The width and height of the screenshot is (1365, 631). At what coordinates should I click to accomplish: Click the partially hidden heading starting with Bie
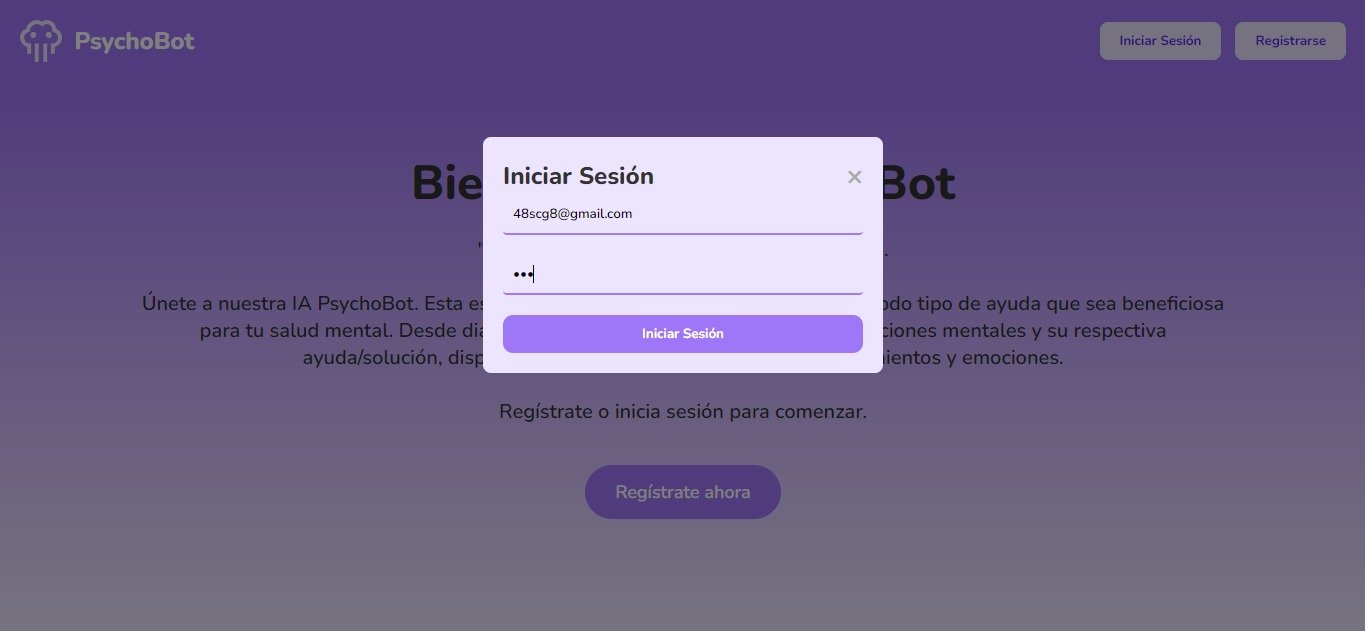[446, 184]
